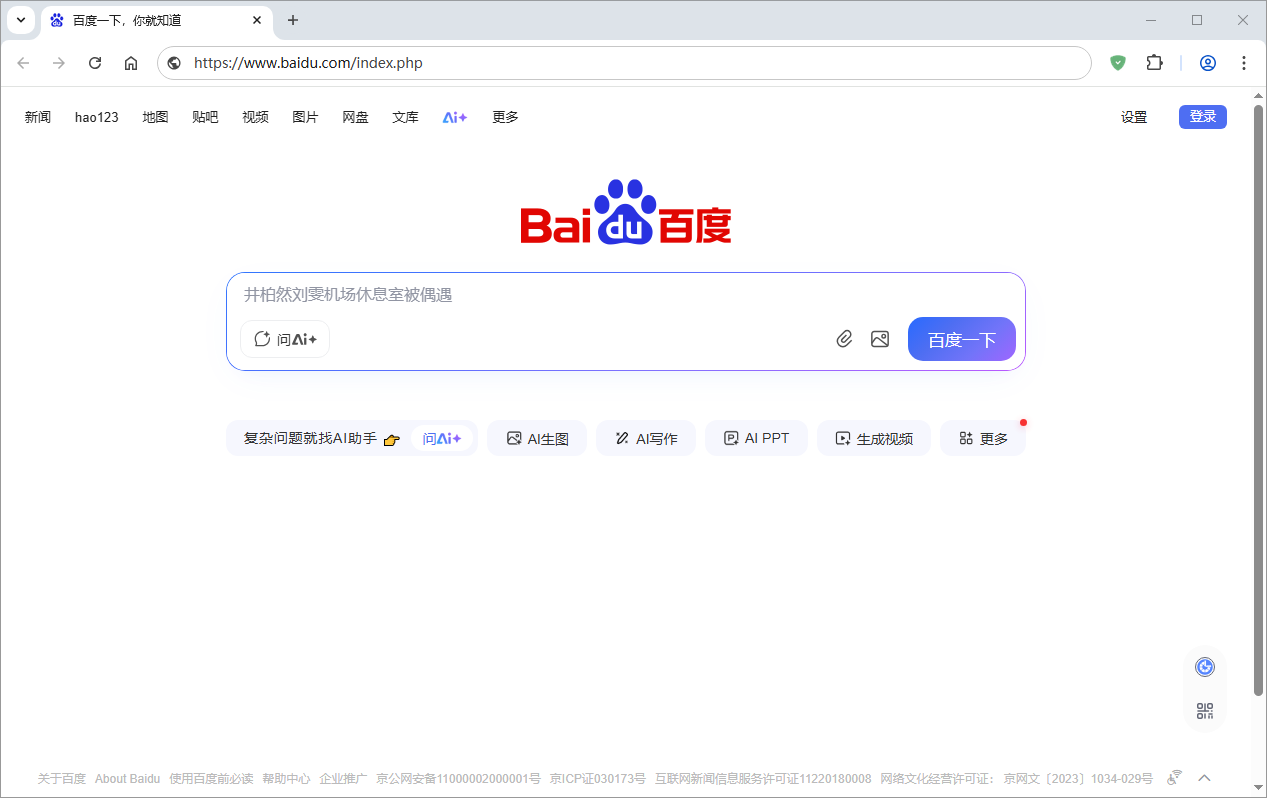
Task: Expand the 更多 item in top navigation
Action: tap(504, 117)
